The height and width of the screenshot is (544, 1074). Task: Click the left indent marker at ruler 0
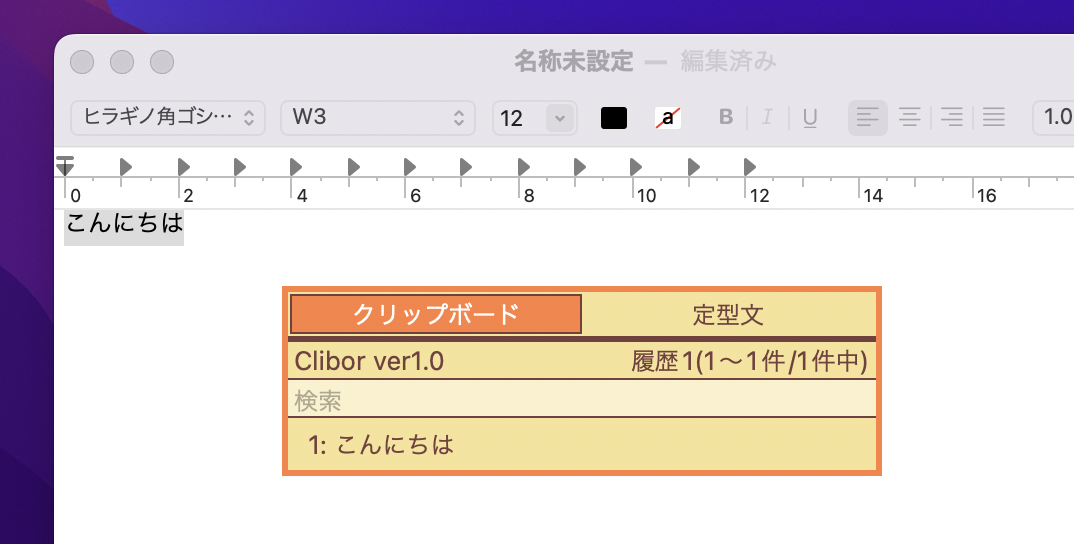coord(65,166)
